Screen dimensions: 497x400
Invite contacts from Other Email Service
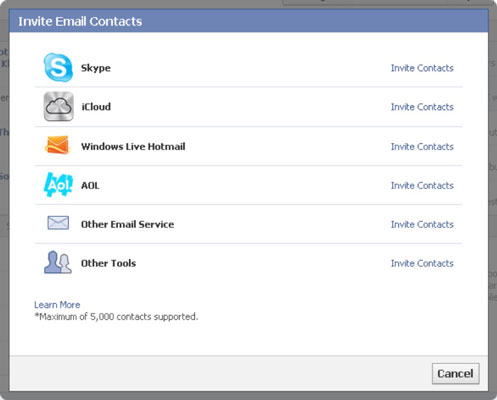(x=422, y=225)
